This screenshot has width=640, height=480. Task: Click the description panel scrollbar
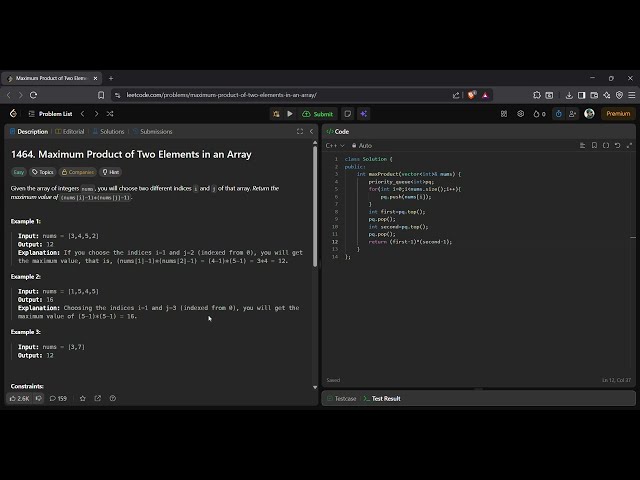[x=315, y=206]
